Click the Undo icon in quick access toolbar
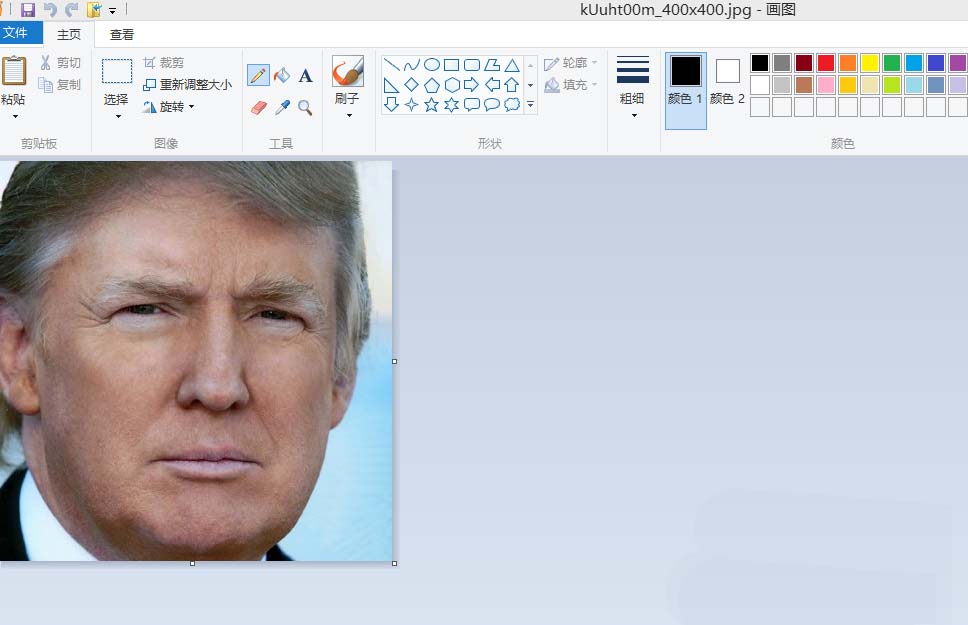The image size is (968, 625). (x=51, y=9)
